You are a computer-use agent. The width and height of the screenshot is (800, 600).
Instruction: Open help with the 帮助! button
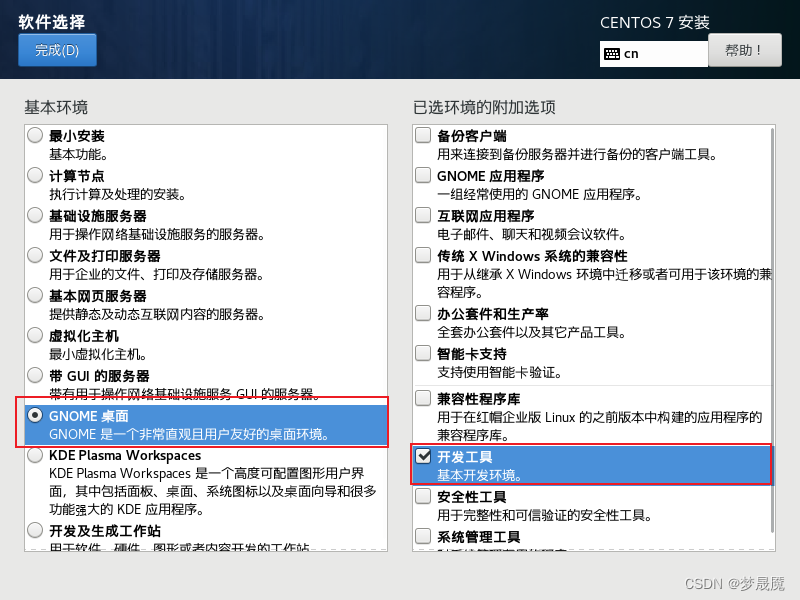(x=744, y=50)
